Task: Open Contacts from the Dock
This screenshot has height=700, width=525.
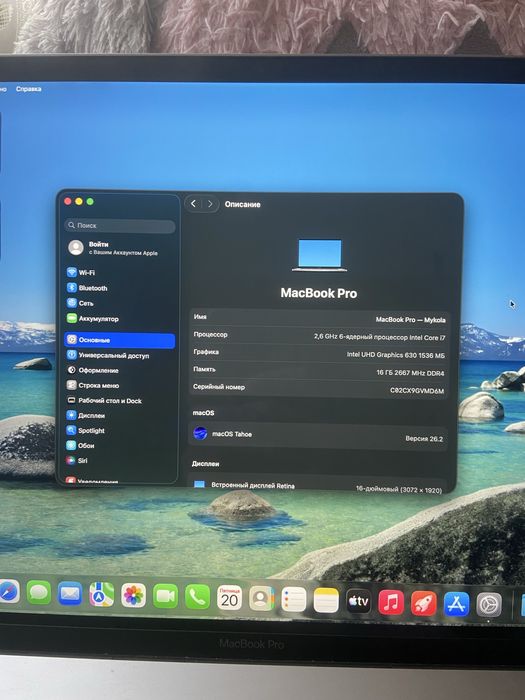Action: click(262, 599)
